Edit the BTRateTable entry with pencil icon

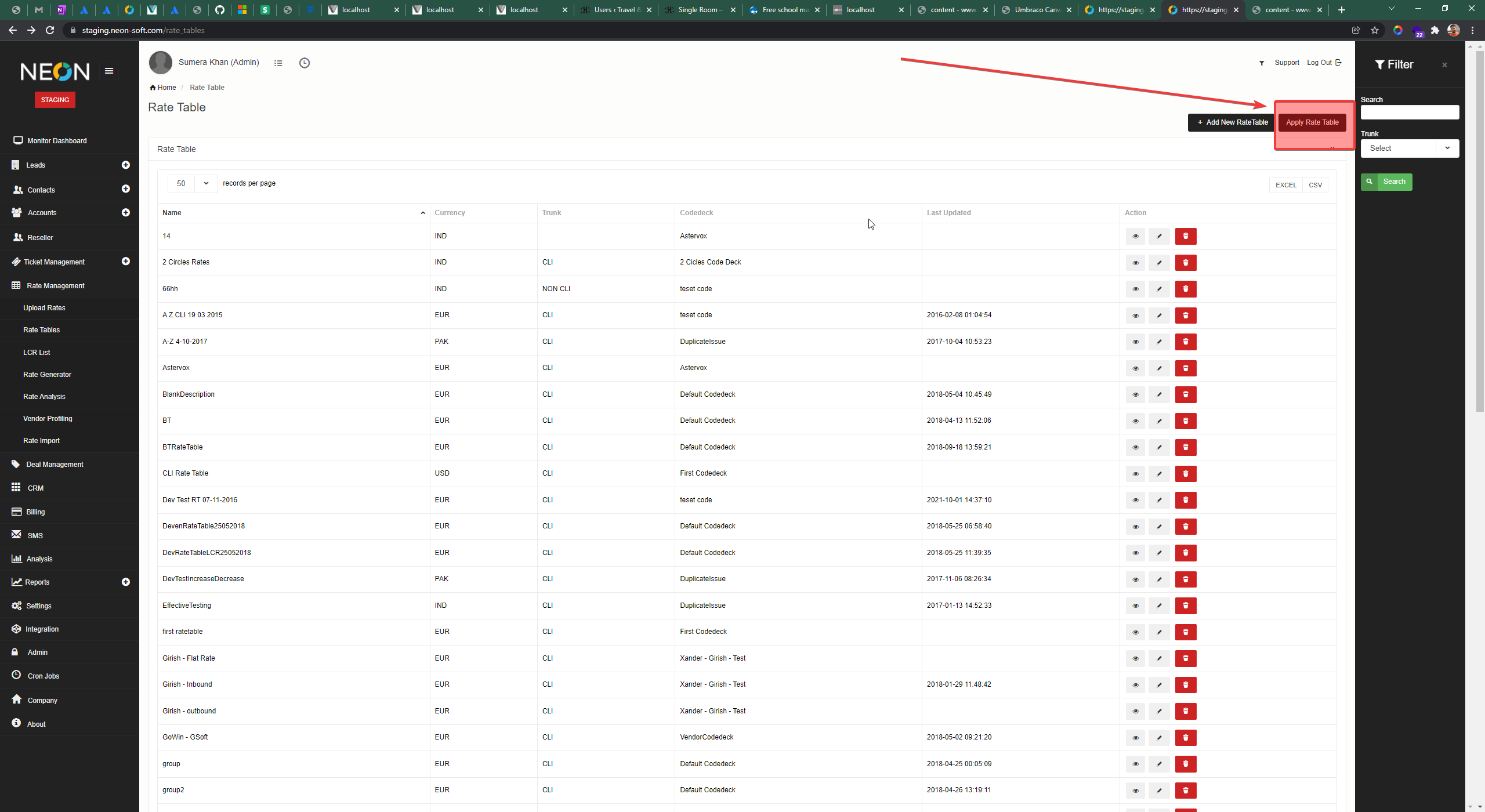(1159, 447)
